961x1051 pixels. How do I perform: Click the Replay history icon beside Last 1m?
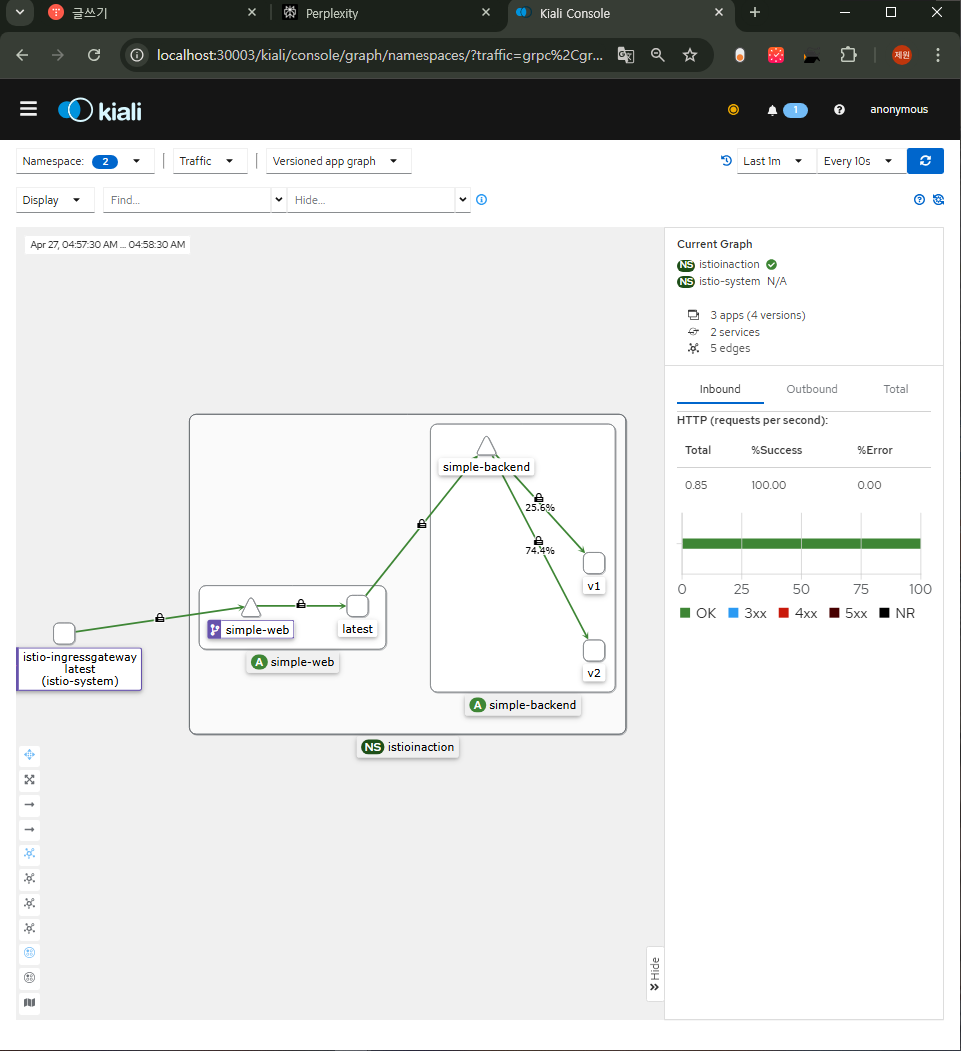tap(726, 161)
